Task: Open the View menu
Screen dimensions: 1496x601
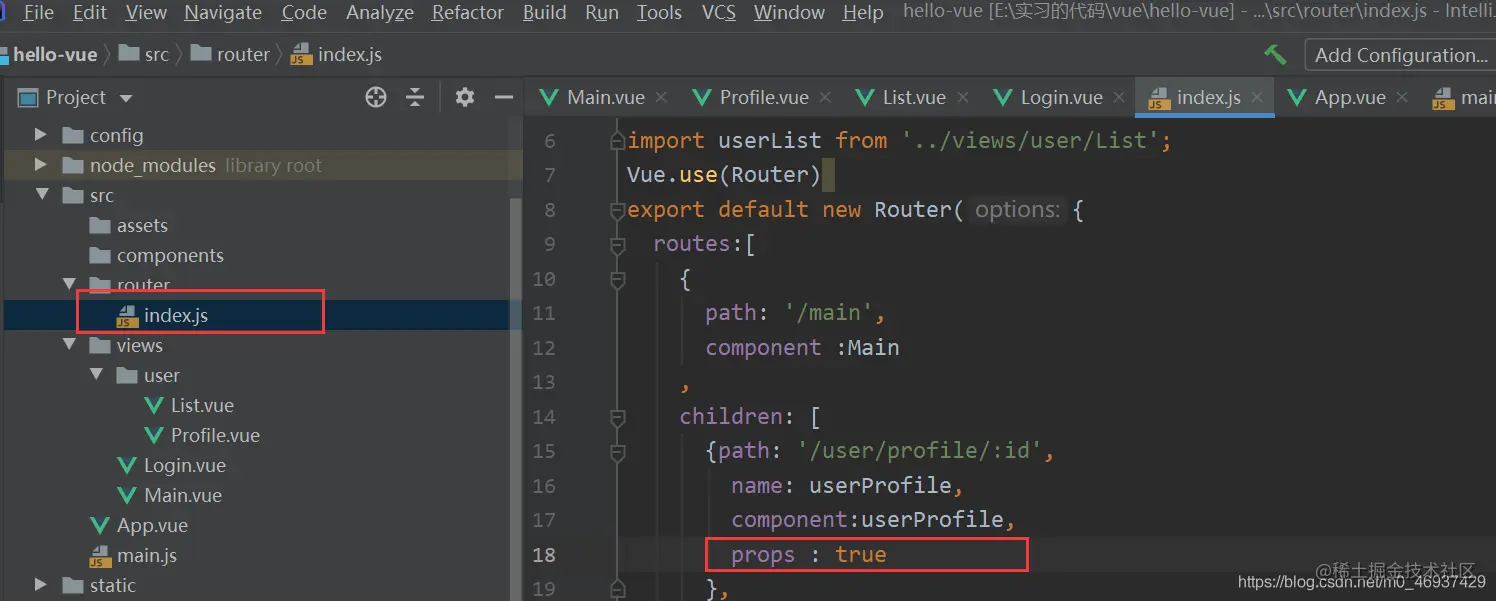Action: (x=146, y=13)
